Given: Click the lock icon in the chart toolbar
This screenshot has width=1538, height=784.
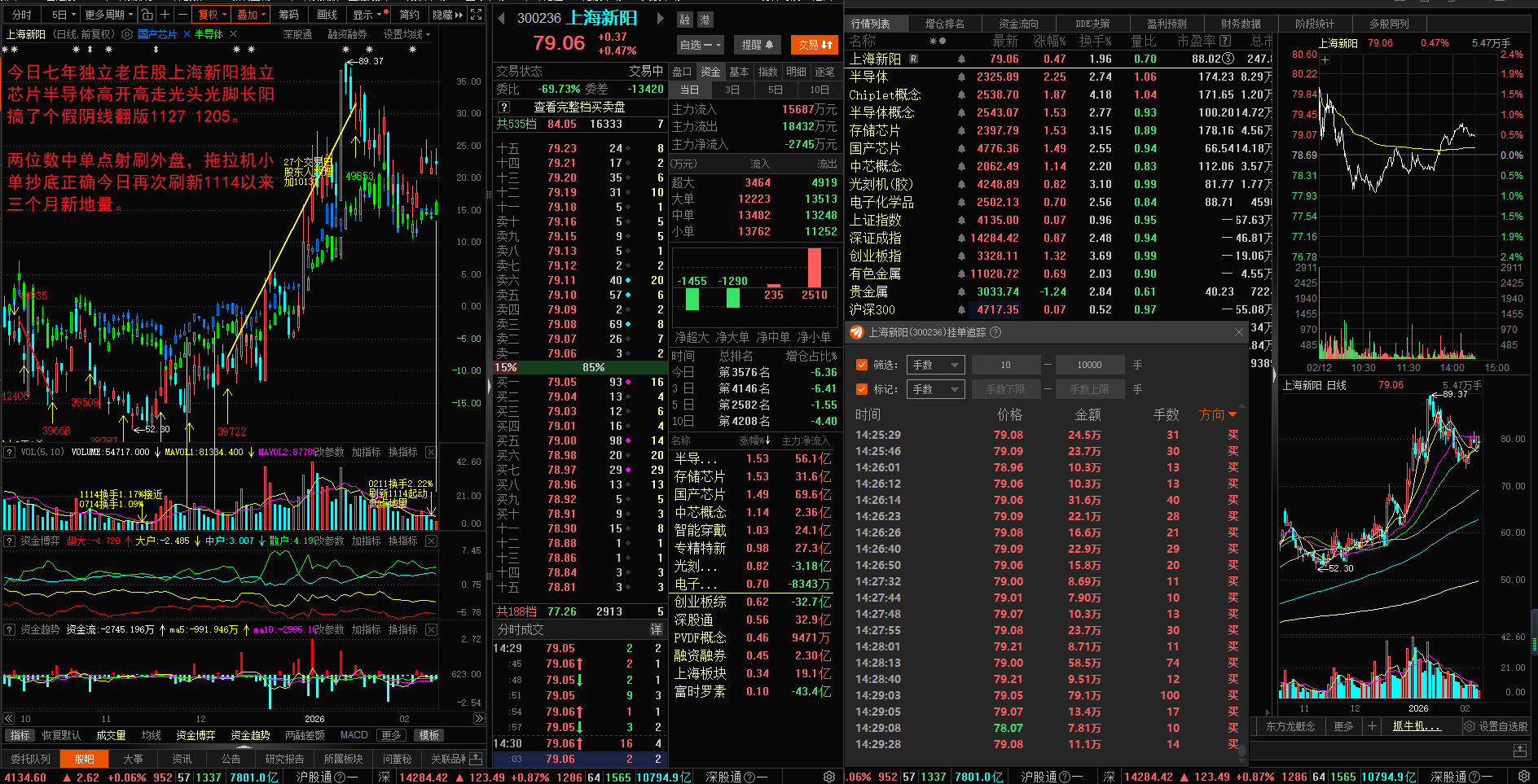Looking at the screenshot, I should coord(147,15).
